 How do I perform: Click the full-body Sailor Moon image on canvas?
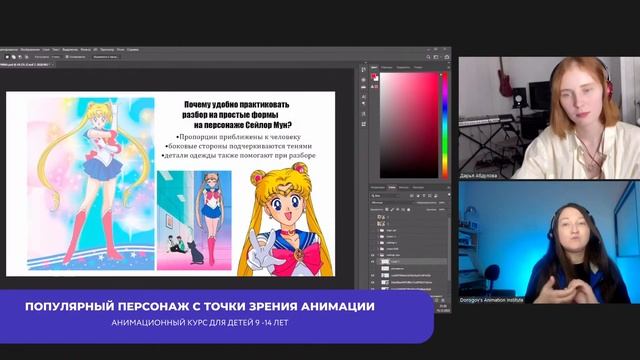(91, 184)
